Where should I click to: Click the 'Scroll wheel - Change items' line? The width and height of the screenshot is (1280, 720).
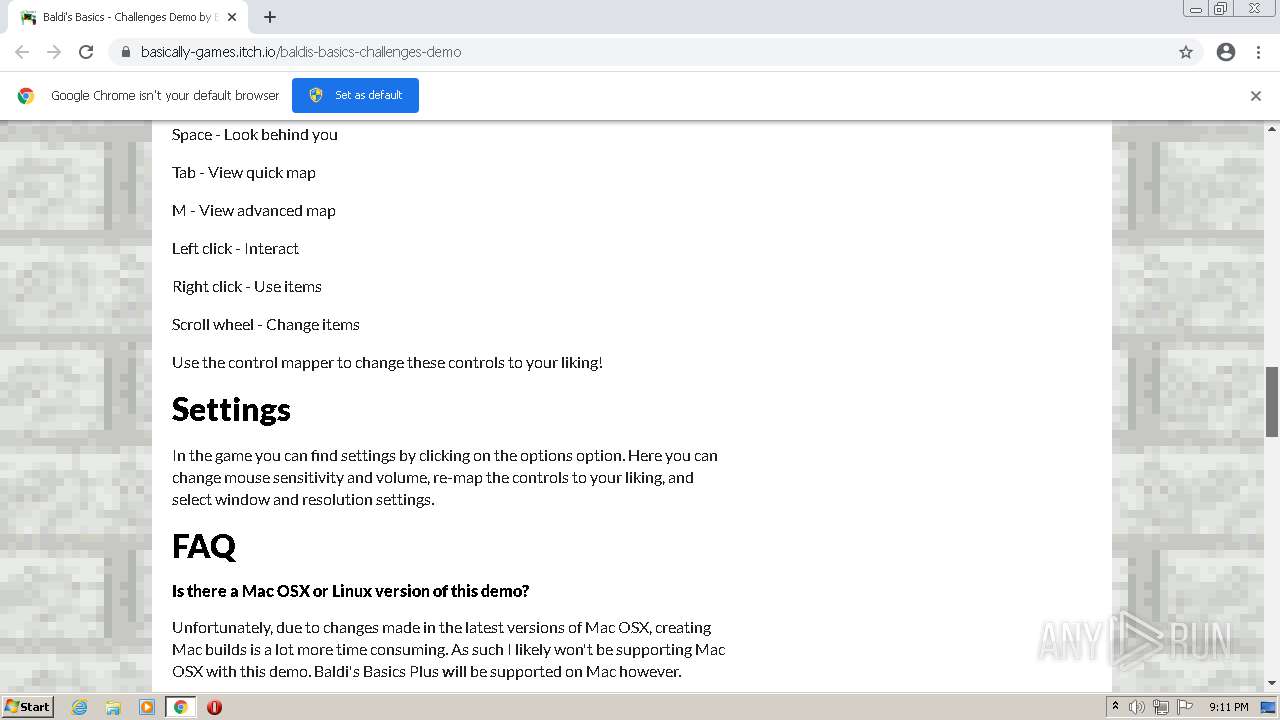[266, 324]
